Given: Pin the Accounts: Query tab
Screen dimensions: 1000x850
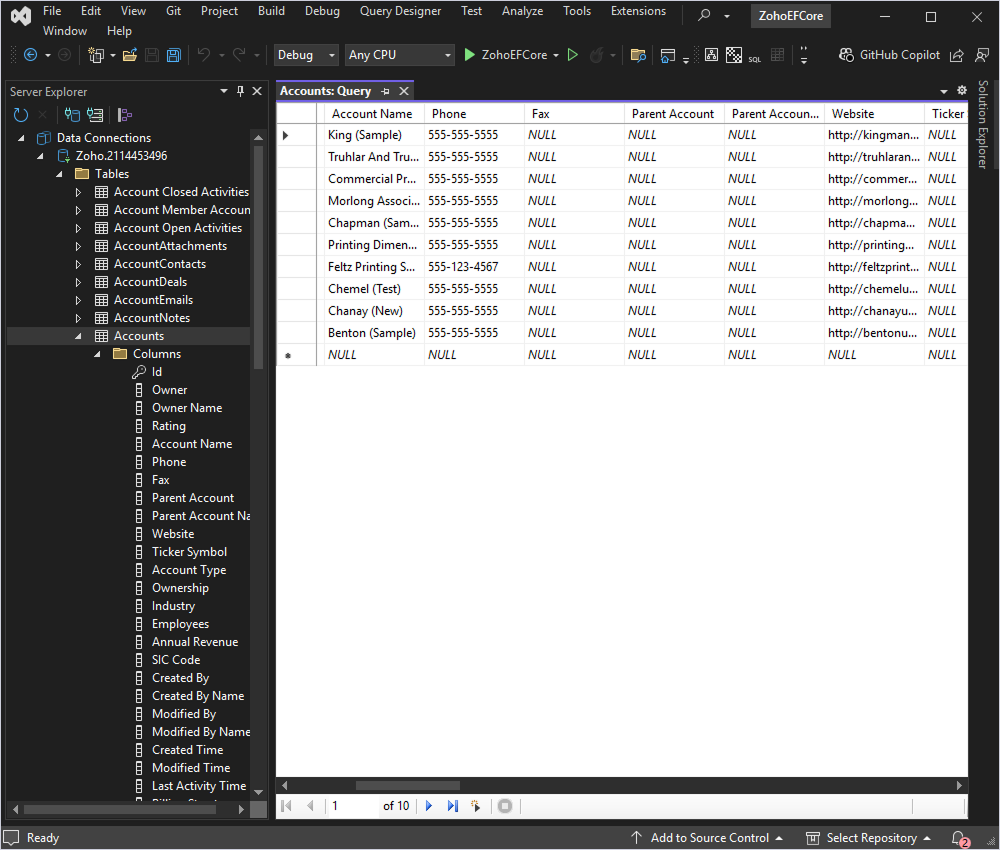Looking at the screenshot, I should (386, 91).
